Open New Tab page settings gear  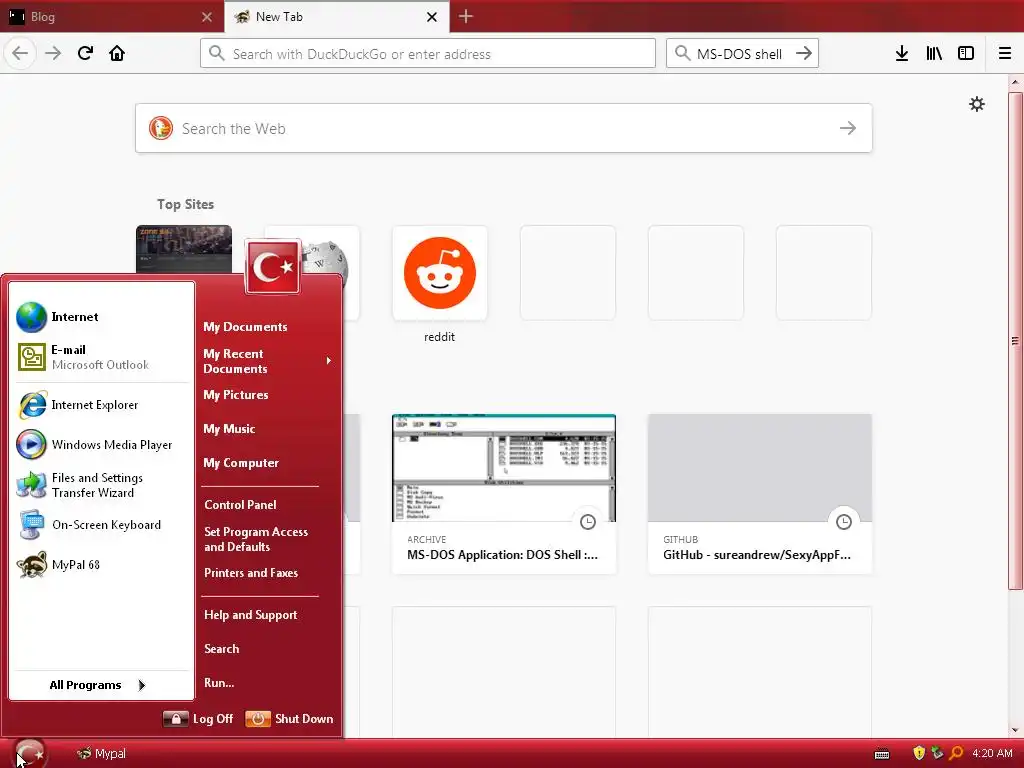click(x=977, y=104)
